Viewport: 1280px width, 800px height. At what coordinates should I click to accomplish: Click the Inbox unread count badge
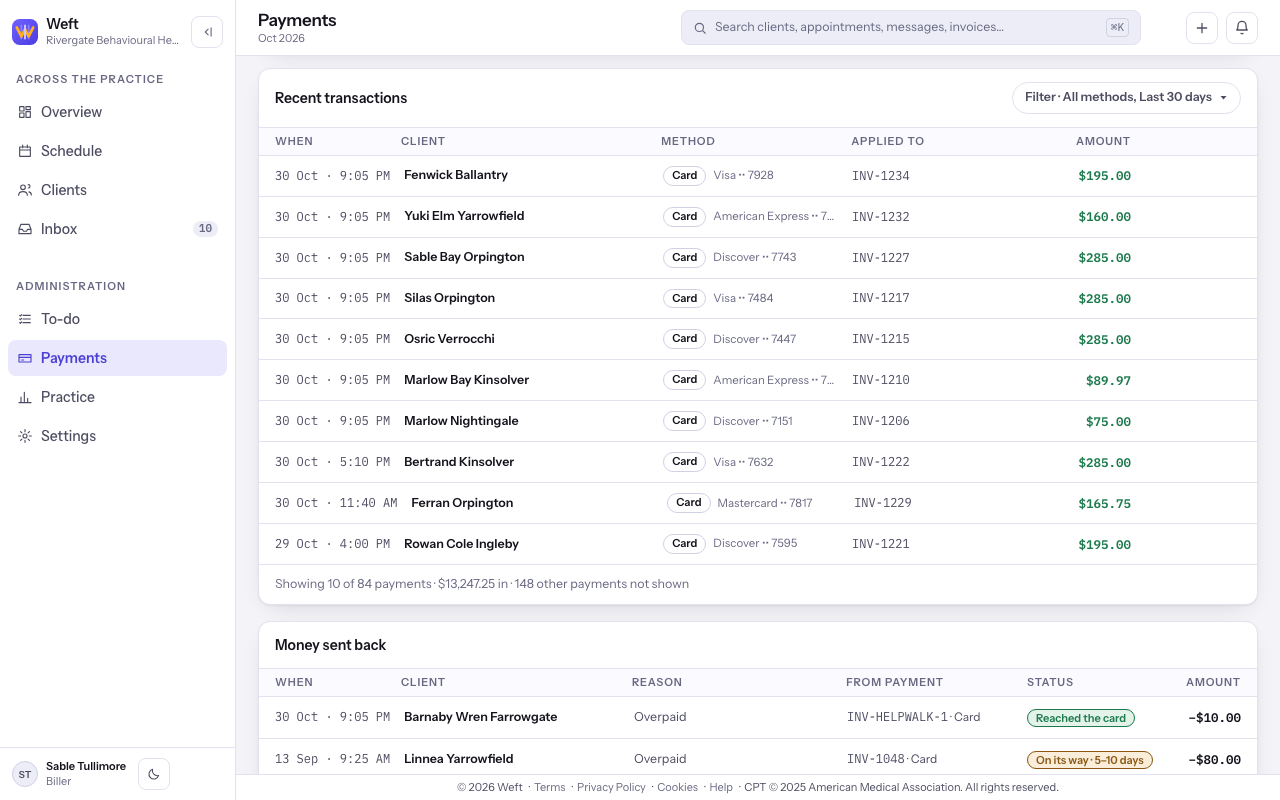point(205,229)
